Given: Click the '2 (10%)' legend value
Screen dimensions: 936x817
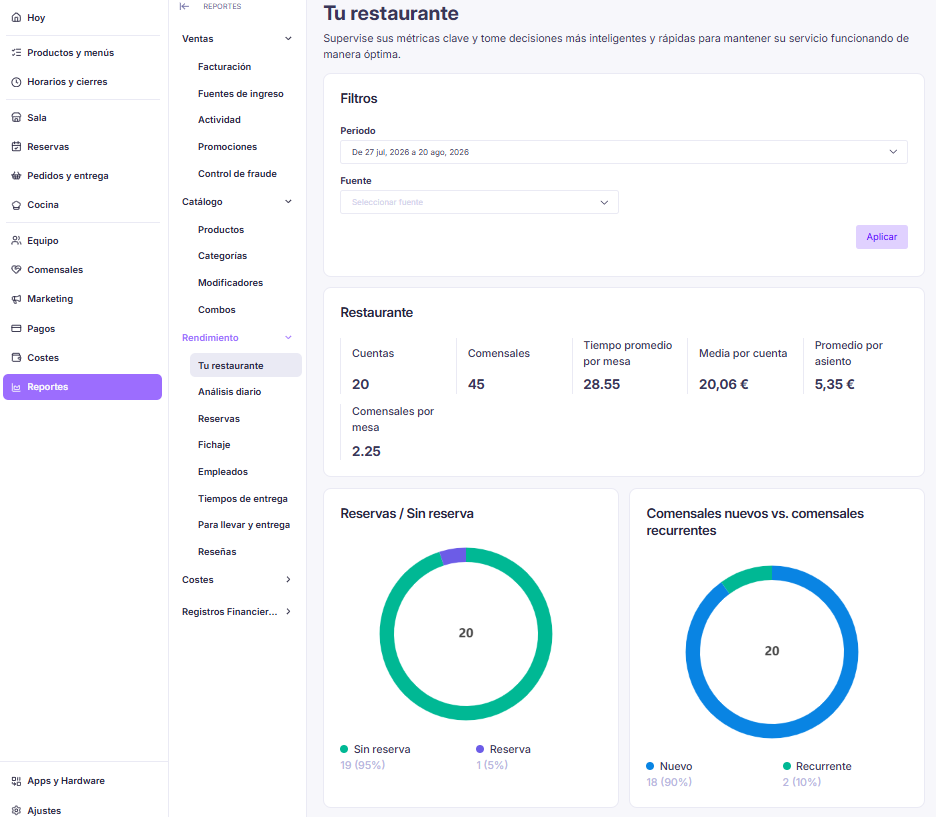Looking at the screenshot, I should tap(802, 782).
